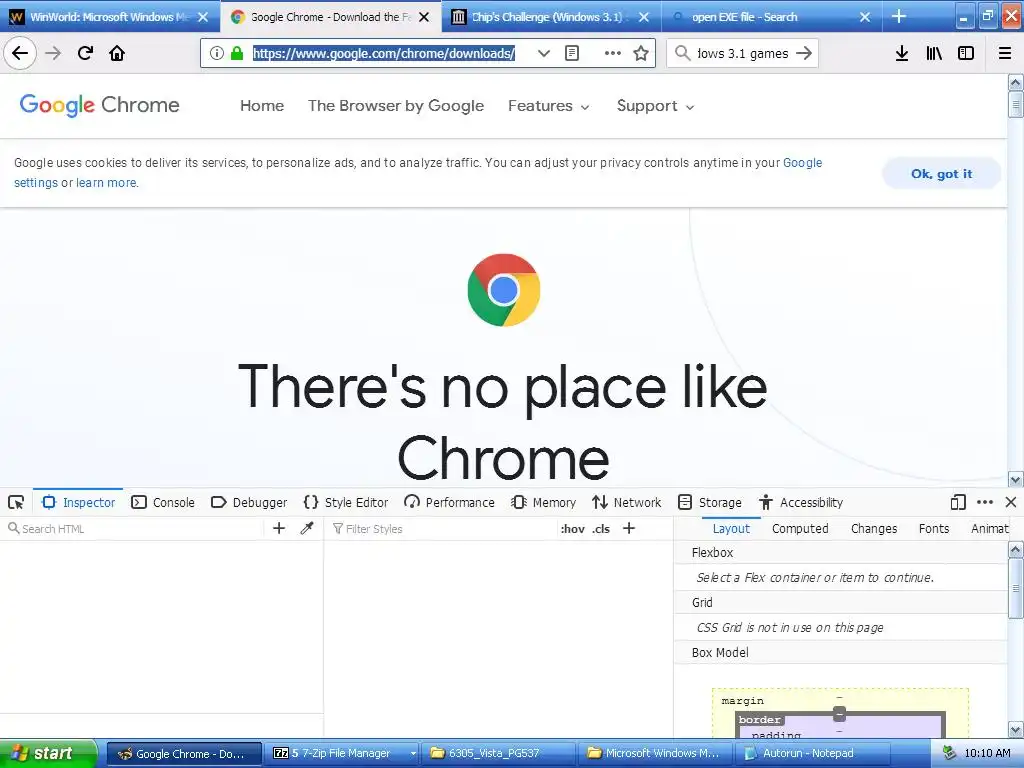Open a new browser tab

899,16
